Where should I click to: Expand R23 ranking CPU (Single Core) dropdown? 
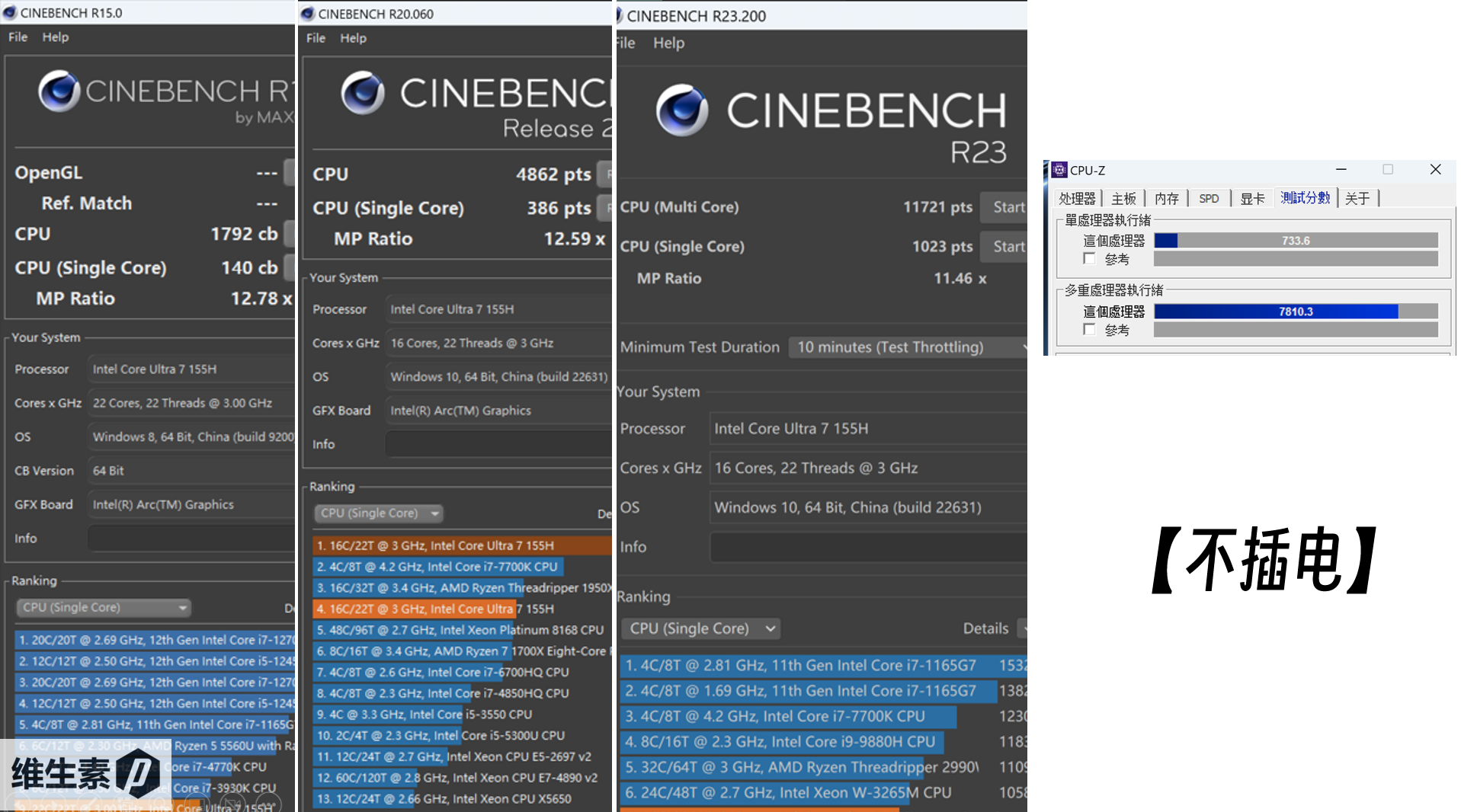pos(700,628)
